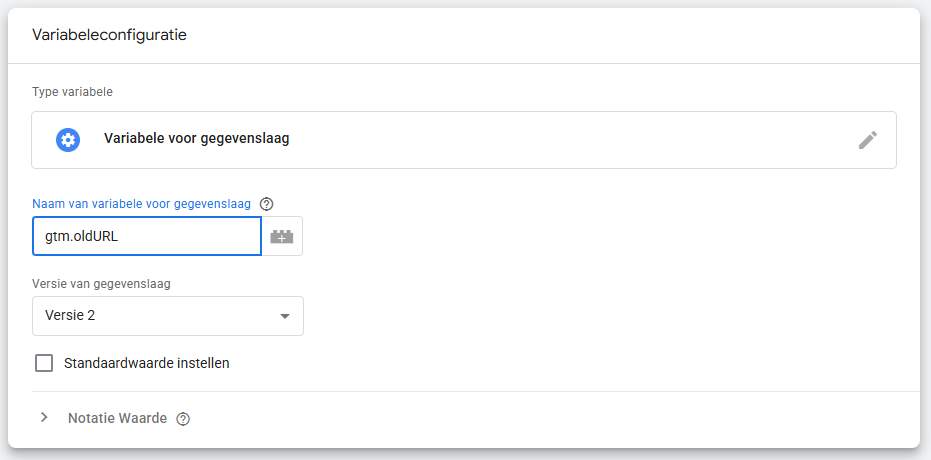
Task: Click the dropdown arrow in version selector
Action: click(284, 316)
